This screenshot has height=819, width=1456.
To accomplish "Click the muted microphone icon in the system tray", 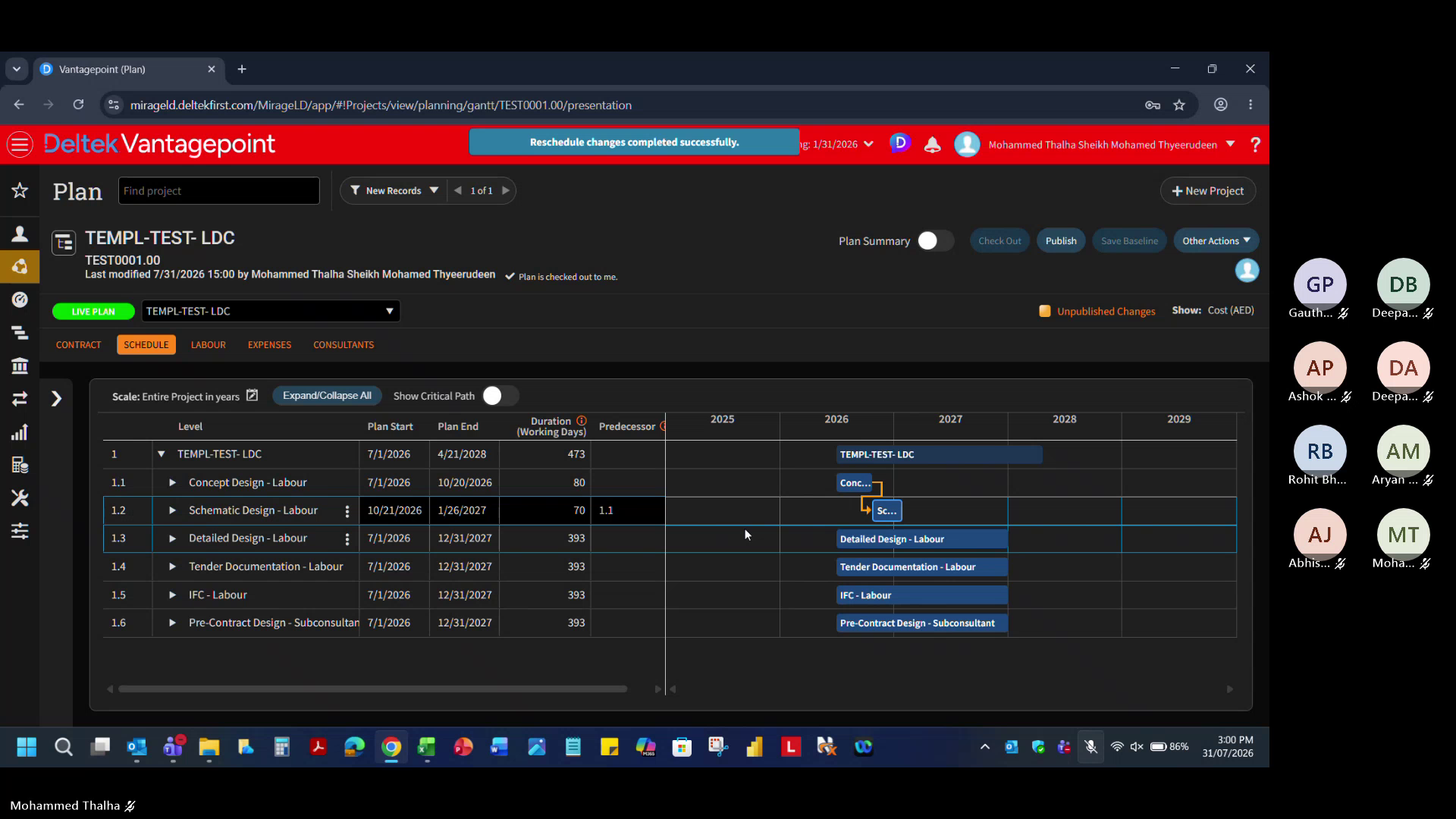I will click(1090, 747).
